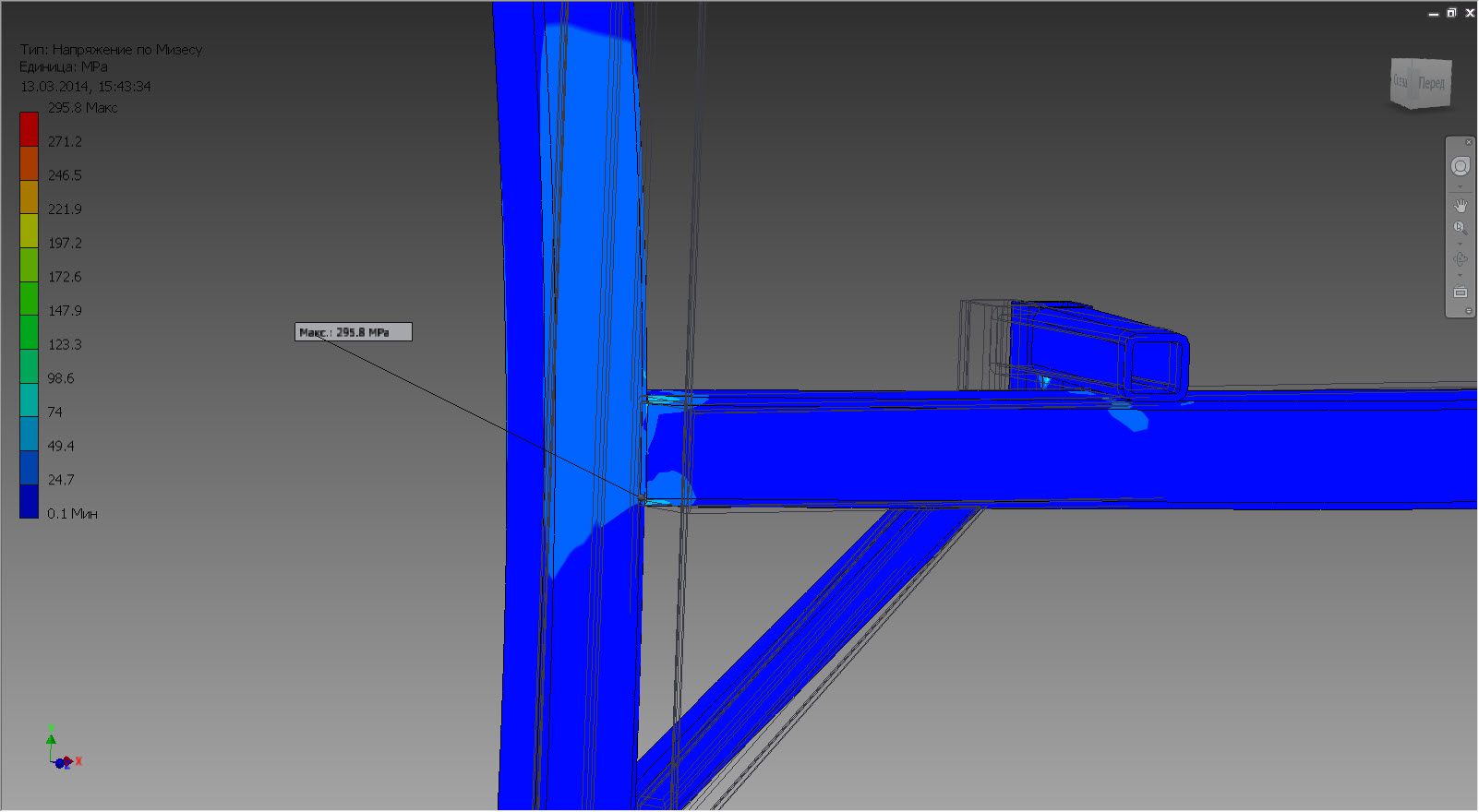Select the Макс.: 295.8 MPa probe label
1479x812 pixels.
[354, 332]
